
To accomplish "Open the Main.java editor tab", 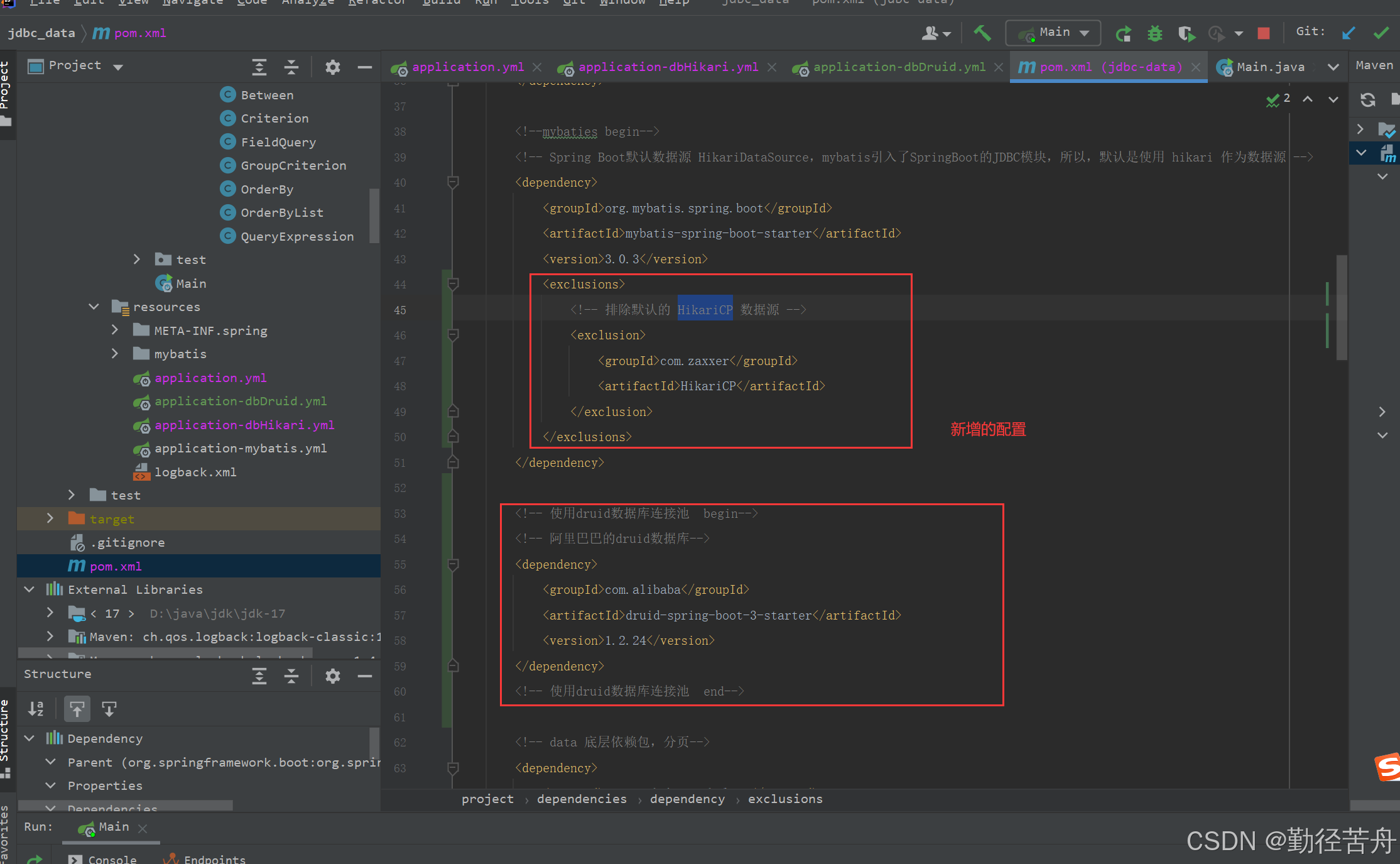I will tap(1269, 67).
